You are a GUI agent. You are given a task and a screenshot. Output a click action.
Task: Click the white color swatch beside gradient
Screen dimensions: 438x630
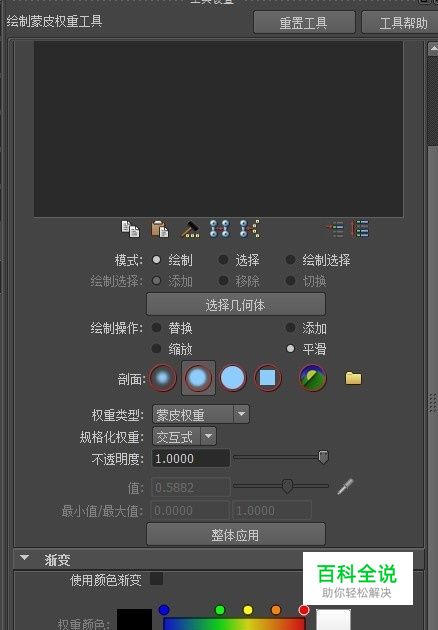333,619
